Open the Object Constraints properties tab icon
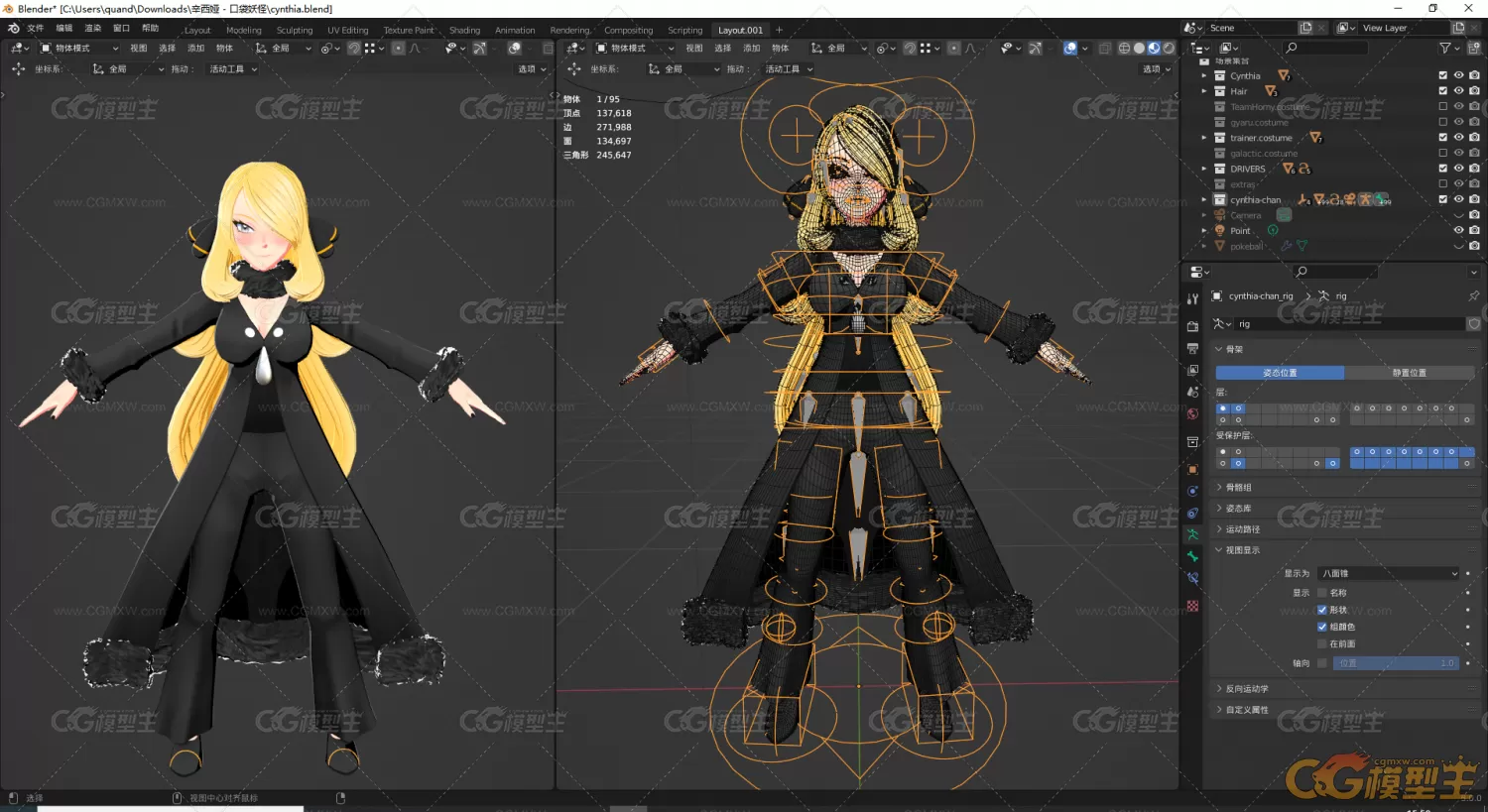 (x=1192, y=513)
